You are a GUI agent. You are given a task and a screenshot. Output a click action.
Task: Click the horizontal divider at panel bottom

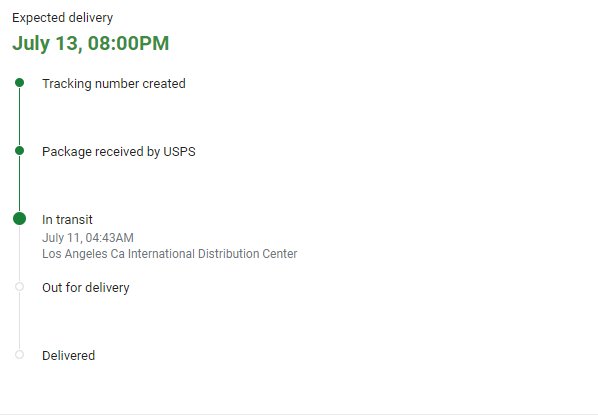299,414
